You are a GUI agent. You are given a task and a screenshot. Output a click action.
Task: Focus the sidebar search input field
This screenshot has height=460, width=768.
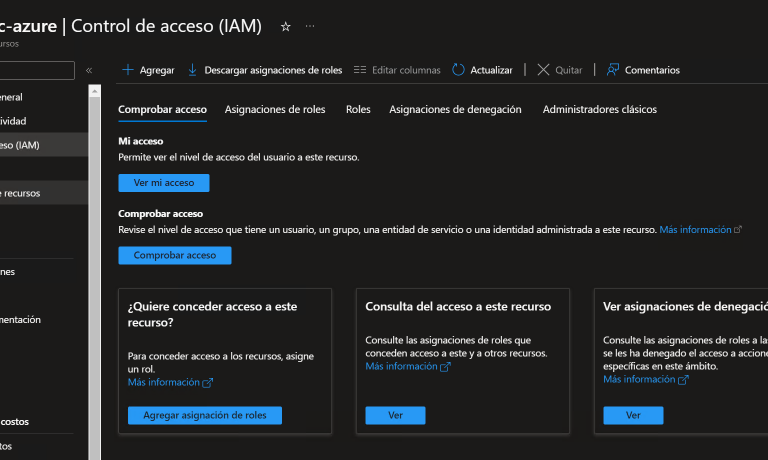pyautogui.click(x=37, y=70)
